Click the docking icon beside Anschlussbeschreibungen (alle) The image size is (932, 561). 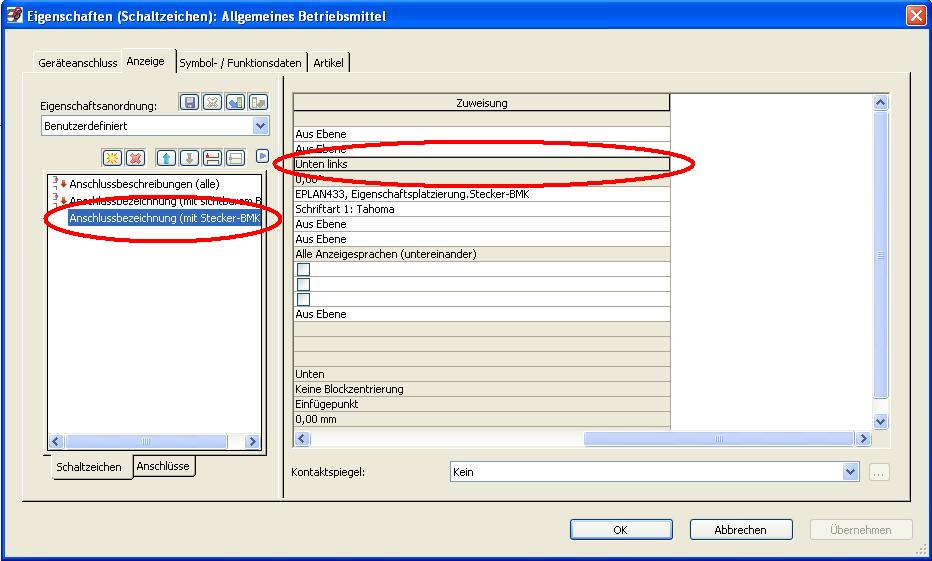pyautogui.click(x=59, y=183)
